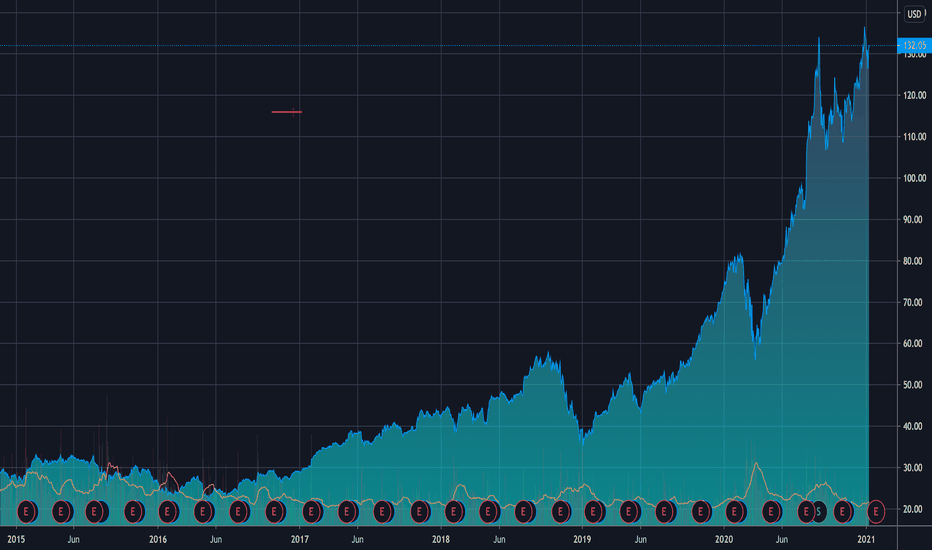Click the 2018 label on time axis
This screenshot has height=550, width=932.
pyautogui.click(x=440, y=539)
